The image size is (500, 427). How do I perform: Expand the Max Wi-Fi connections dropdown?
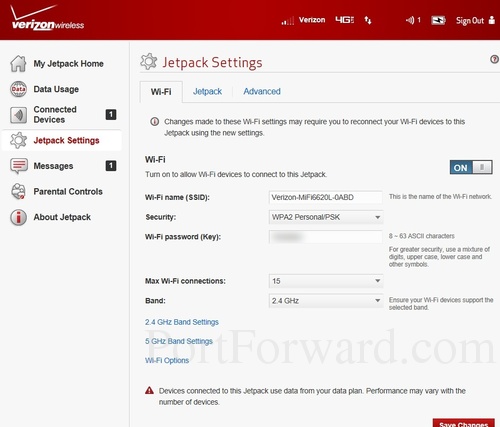(326, 281)
